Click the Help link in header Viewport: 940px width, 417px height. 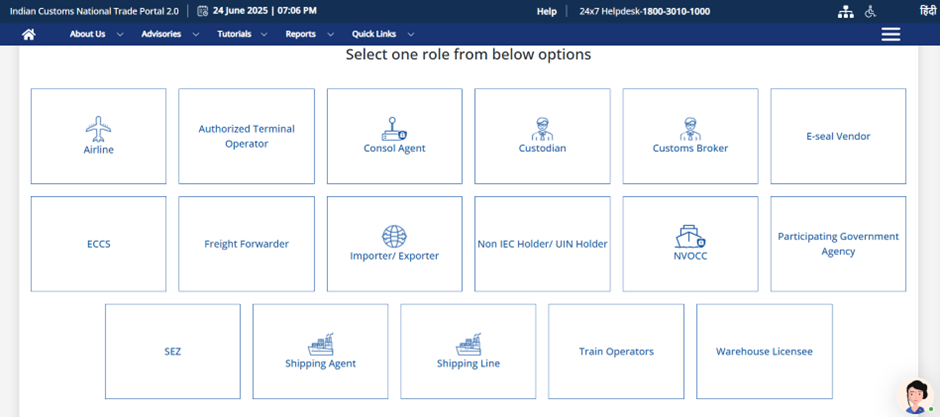(x=546, y=11)
